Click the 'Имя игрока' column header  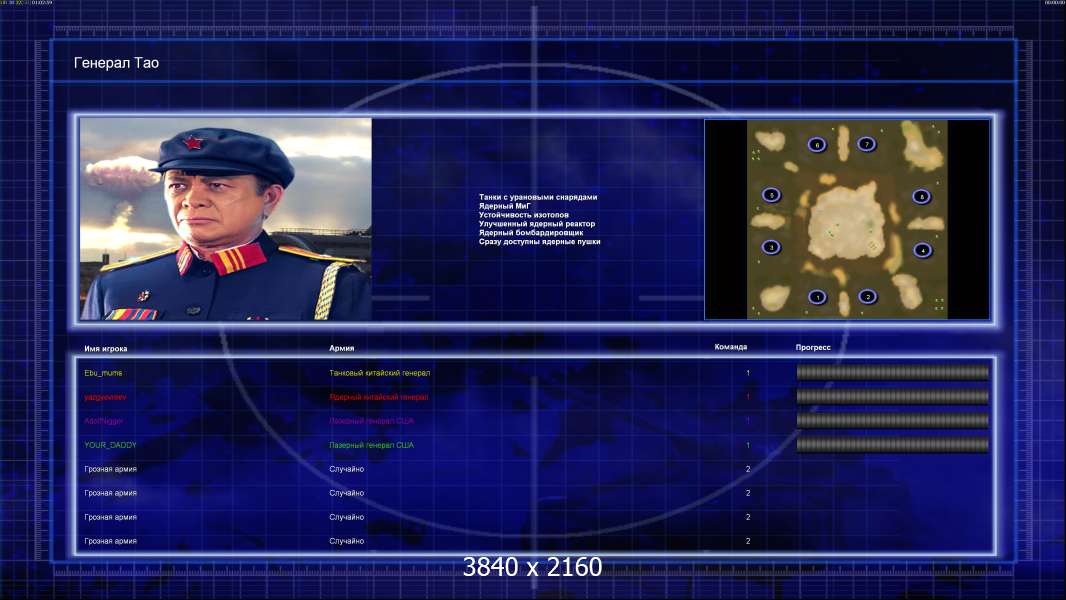(105, 349)
